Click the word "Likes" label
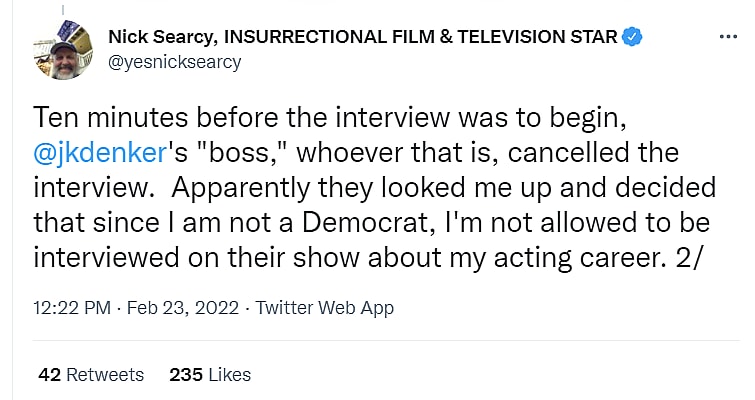Image resolution: width=755 pixels, height=400 pixels. coord(230,375)
